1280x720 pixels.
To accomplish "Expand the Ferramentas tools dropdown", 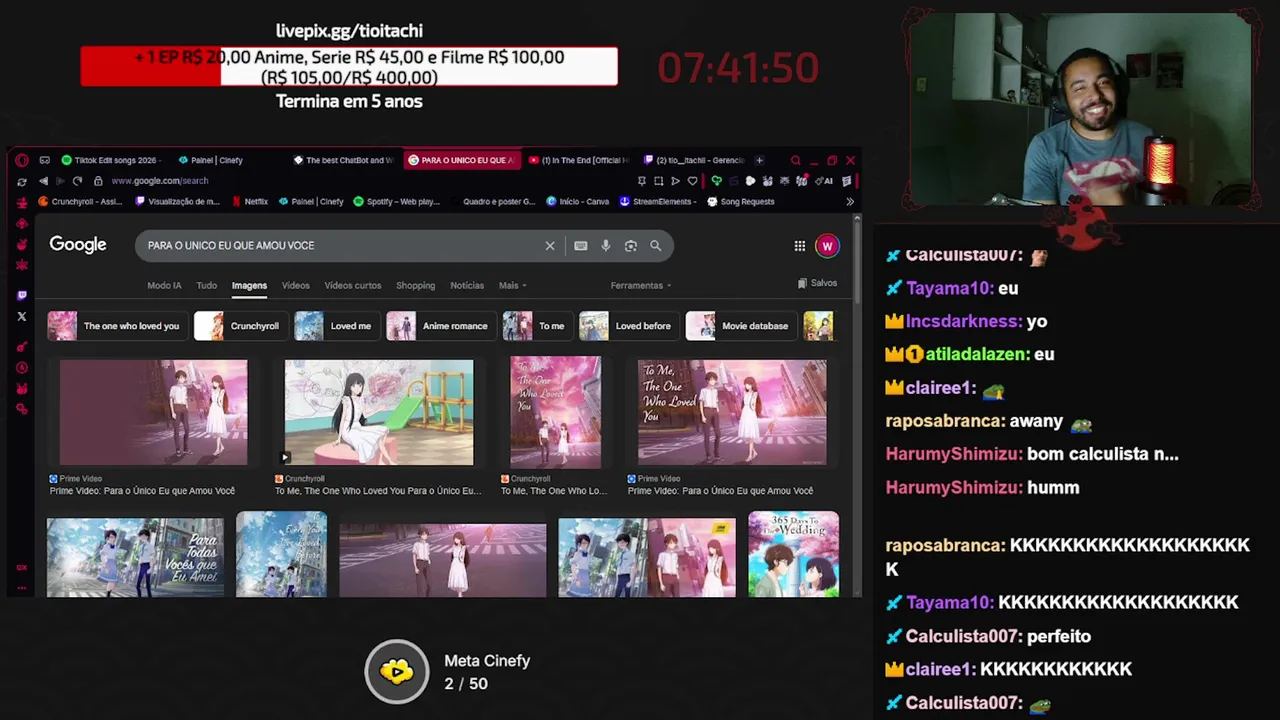I will pyautogui.click(x=640, y=286).
